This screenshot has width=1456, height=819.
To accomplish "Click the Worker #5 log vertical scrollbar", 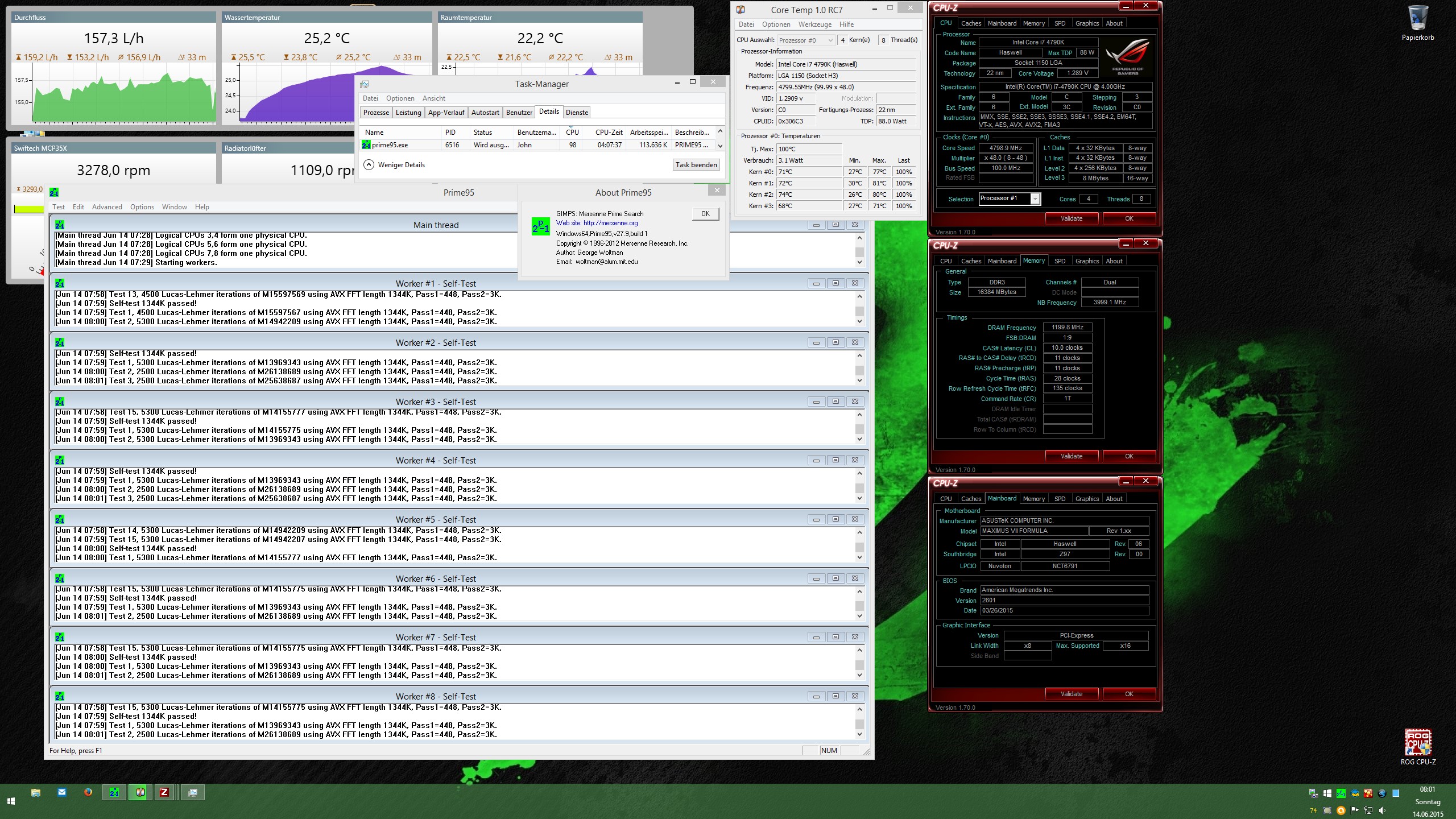I will 859,545.
